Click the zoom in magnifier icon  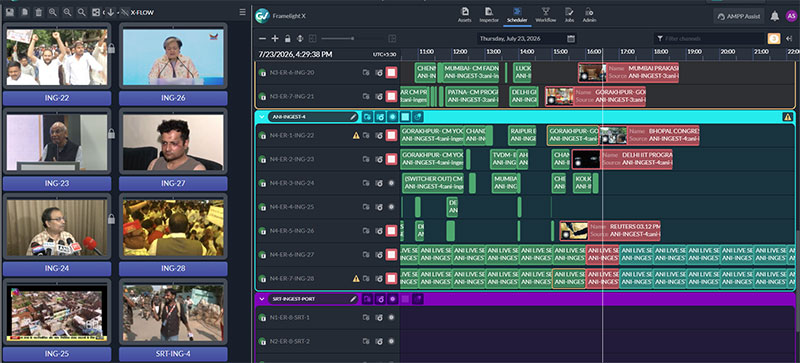click(53, 12)
